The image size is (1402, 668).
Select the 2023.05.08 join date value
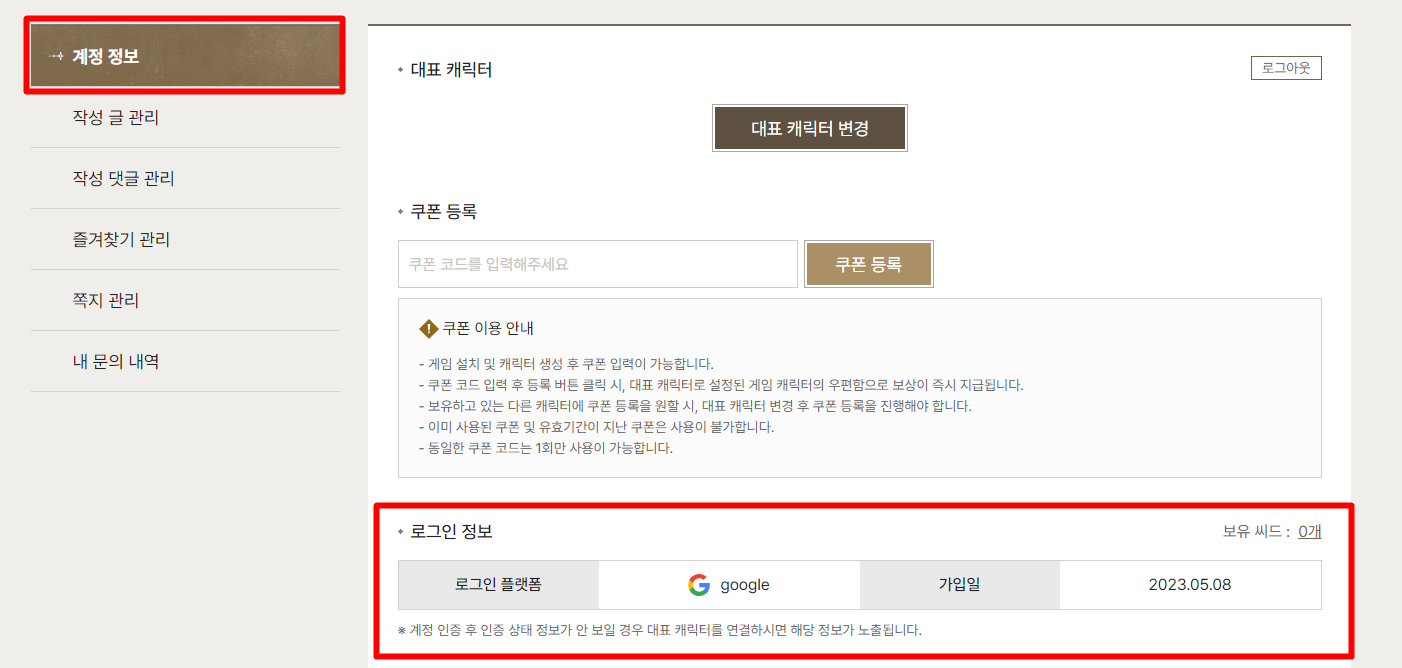[1190, 585]
